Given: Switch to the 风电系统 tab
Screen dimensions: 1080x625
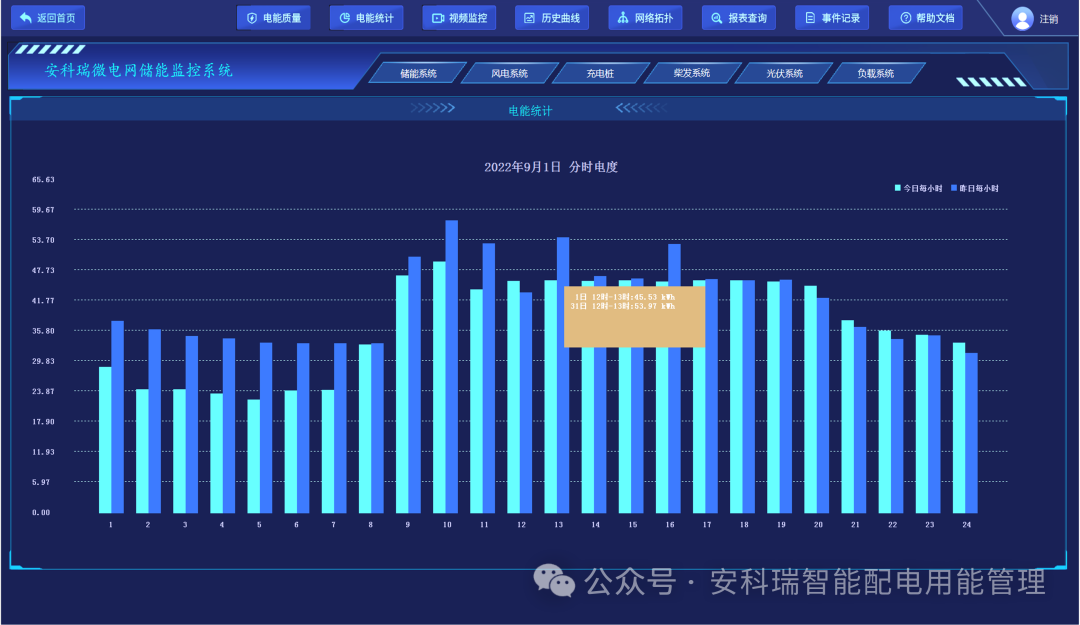Looking at the screenshot, I should pos(509,73).
